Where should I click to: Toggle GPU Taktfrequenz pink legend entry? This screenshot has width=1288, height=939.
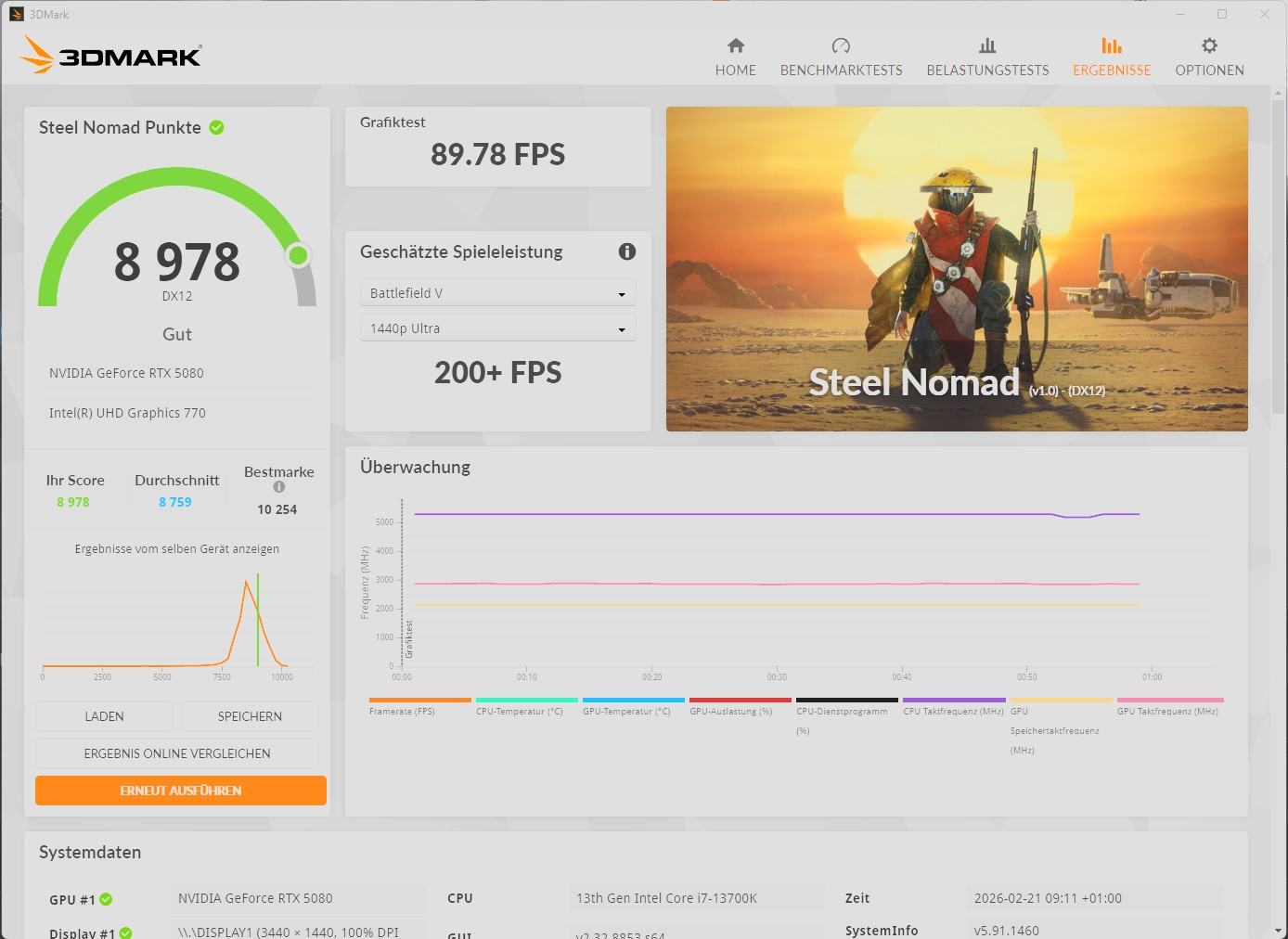tap(1170, 707)
